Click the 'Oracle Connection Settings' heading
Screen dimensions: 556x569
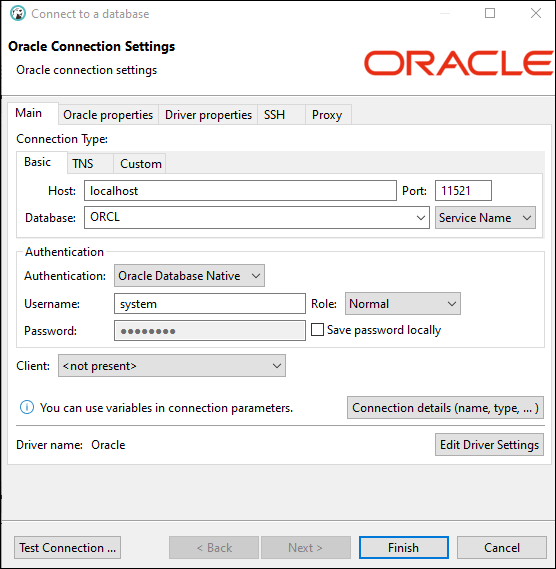pos(91,46)
